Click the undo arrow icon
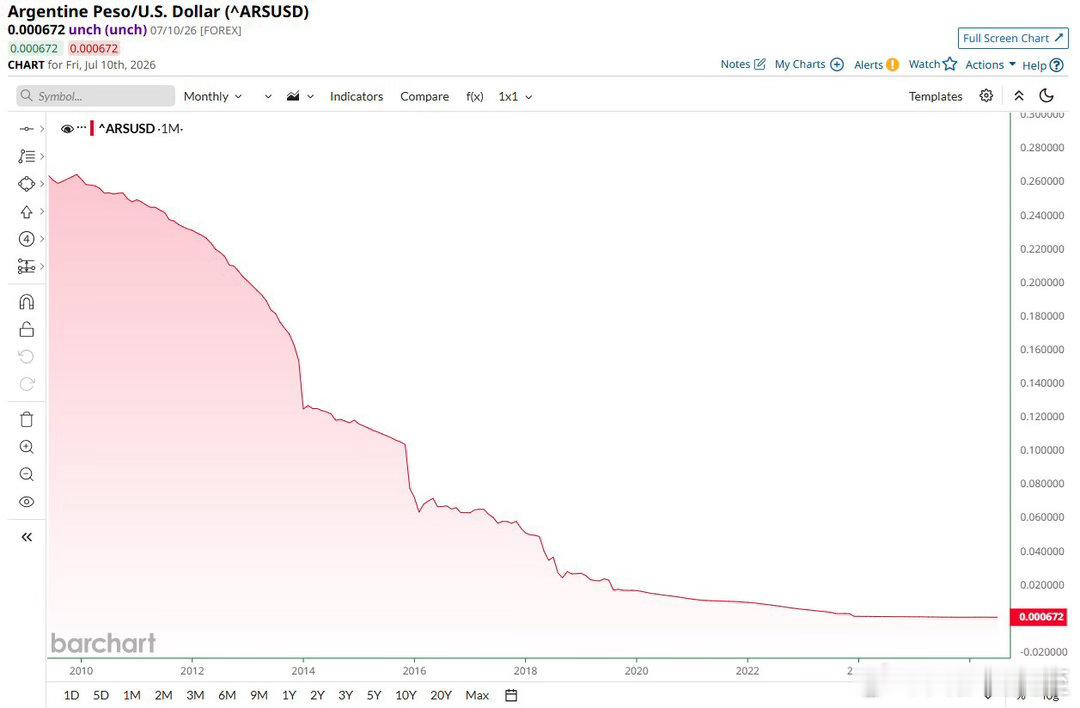 coord(26,357)
